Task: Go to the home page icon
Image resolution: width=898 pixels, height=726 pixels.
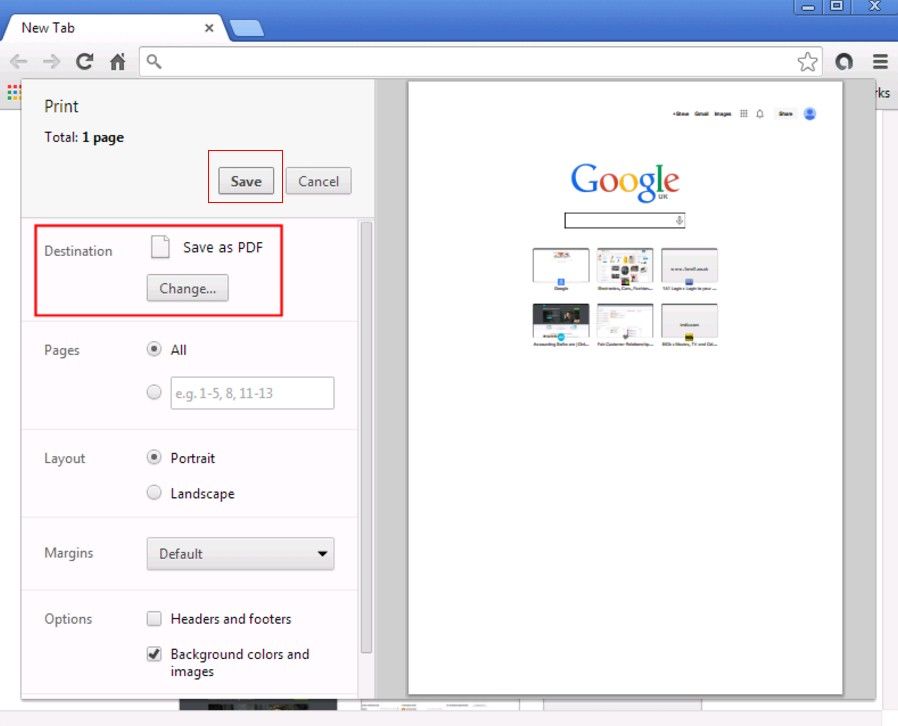Action: 118,61
